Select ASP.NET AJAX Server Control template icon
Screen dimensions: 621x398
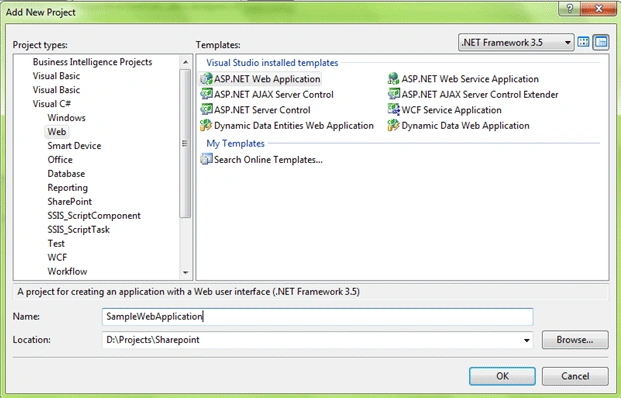pos(206,94)
